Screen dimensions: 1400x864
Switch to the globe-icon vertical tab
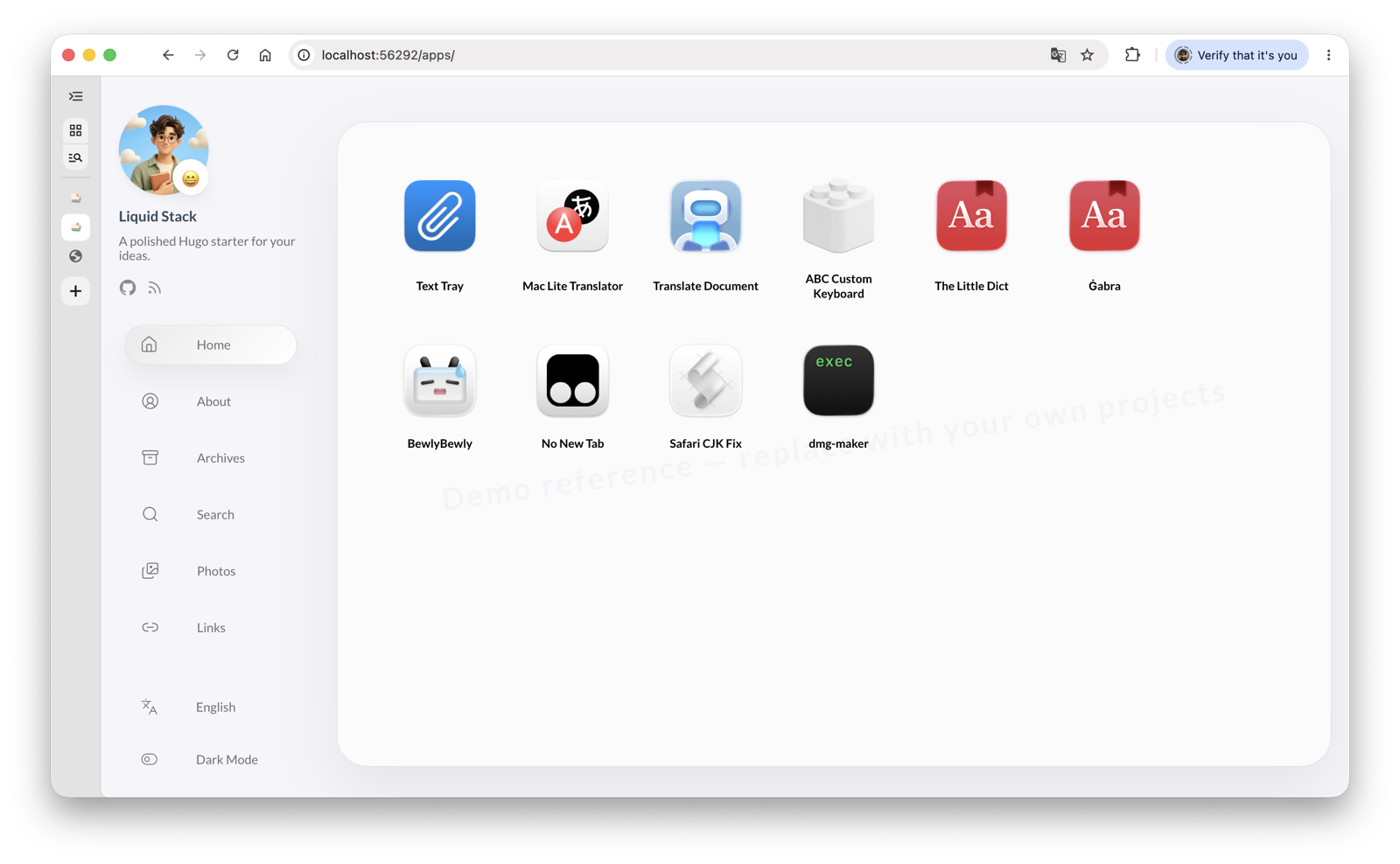pyautogui.click(x=76, y=256)
